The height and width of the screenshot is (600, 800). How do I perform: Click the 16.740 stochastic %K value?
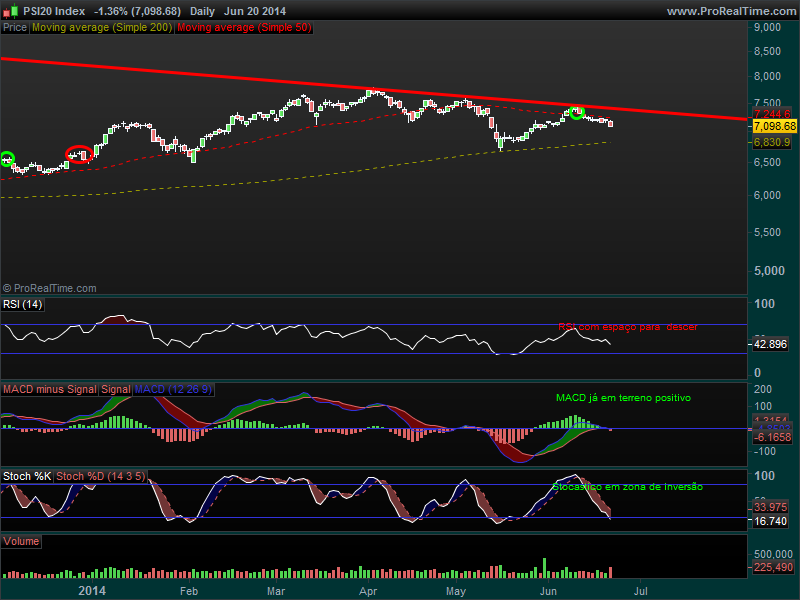coord(770,521)
